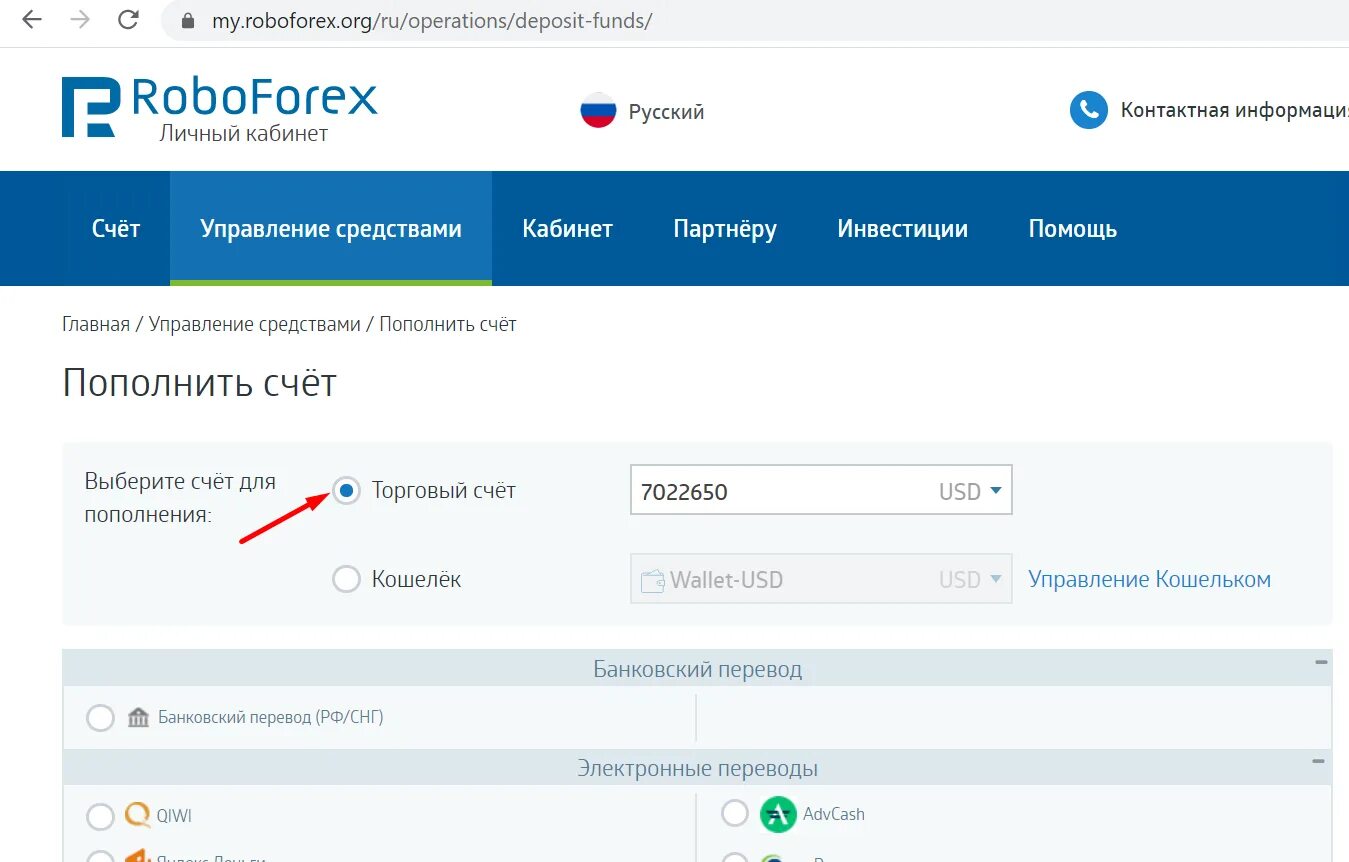
Task: Click the Личный кабинет subtitle text
Action: point(244,133)
